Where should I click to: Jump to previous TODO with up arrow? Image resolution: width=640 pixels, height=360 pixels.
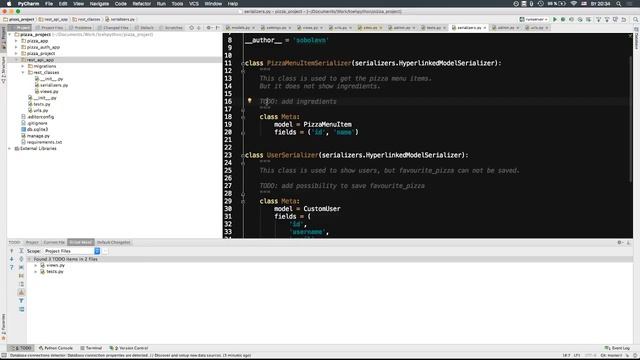[11, 251]
